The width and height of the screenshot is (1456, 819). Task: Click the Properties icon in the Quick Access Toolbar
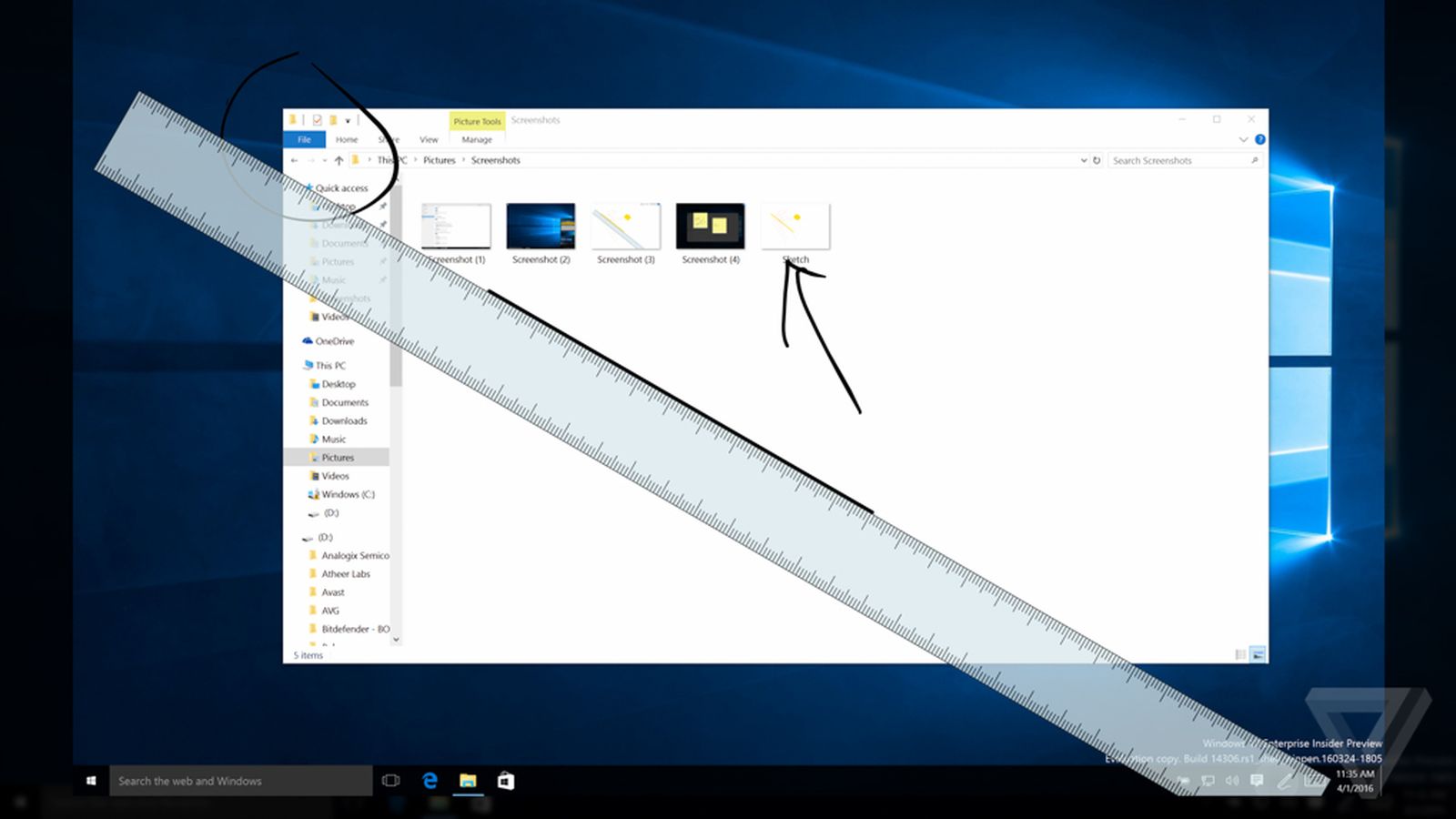click(316, 120)
